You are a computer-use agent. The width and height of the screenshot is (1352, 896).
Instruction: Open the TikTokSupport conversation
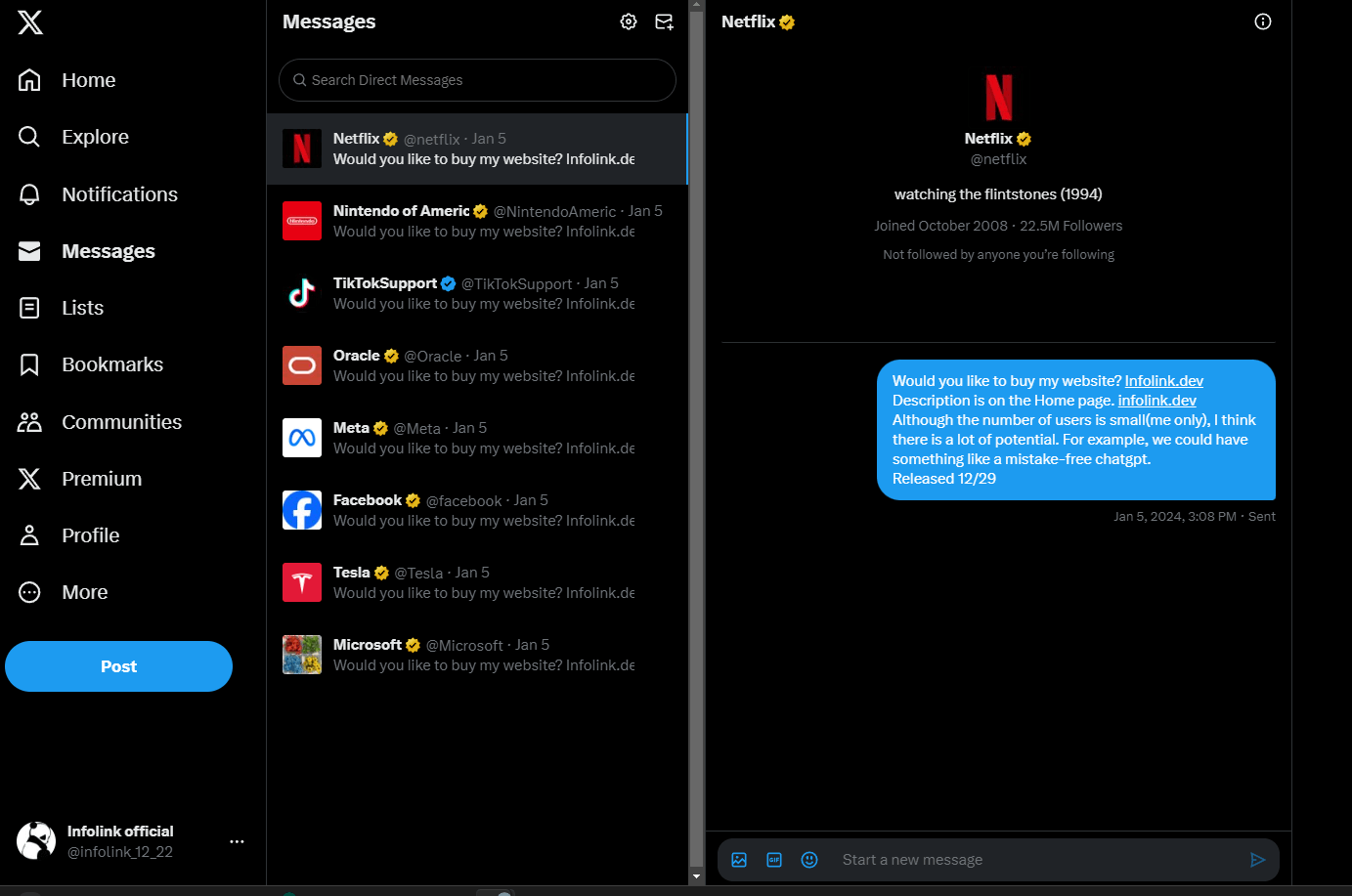click(477, 293)
